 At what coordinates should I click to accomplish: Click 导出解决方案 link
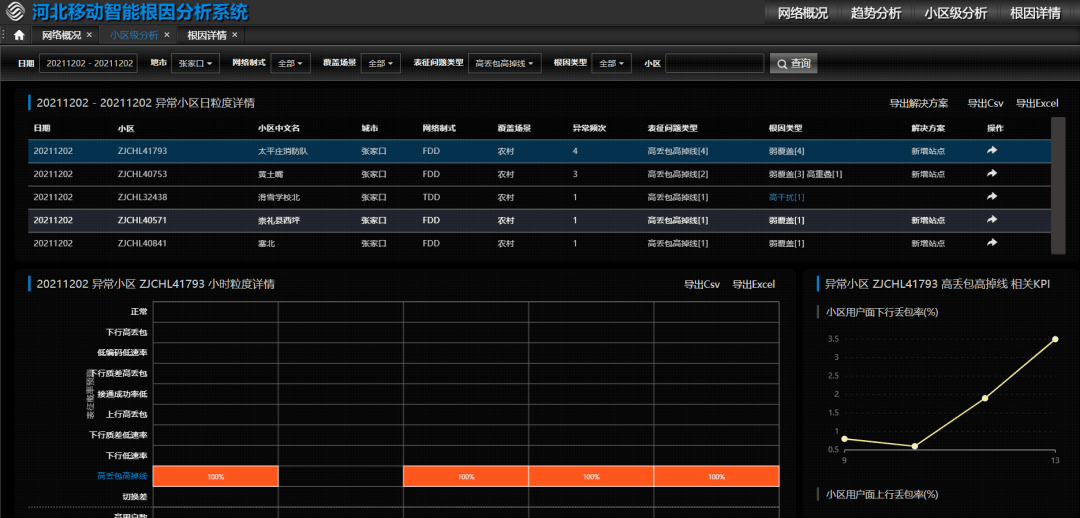coord(919,103)
